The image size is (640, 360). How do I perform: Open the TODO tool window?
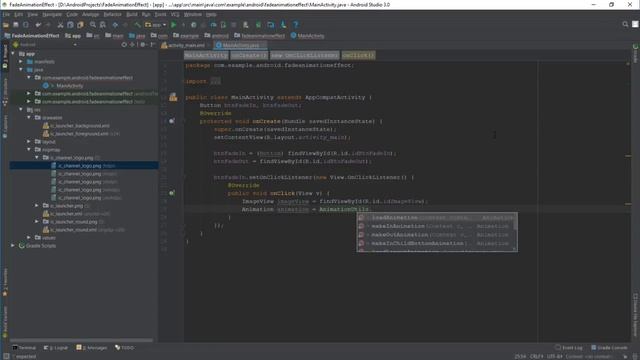click(124, 348)
